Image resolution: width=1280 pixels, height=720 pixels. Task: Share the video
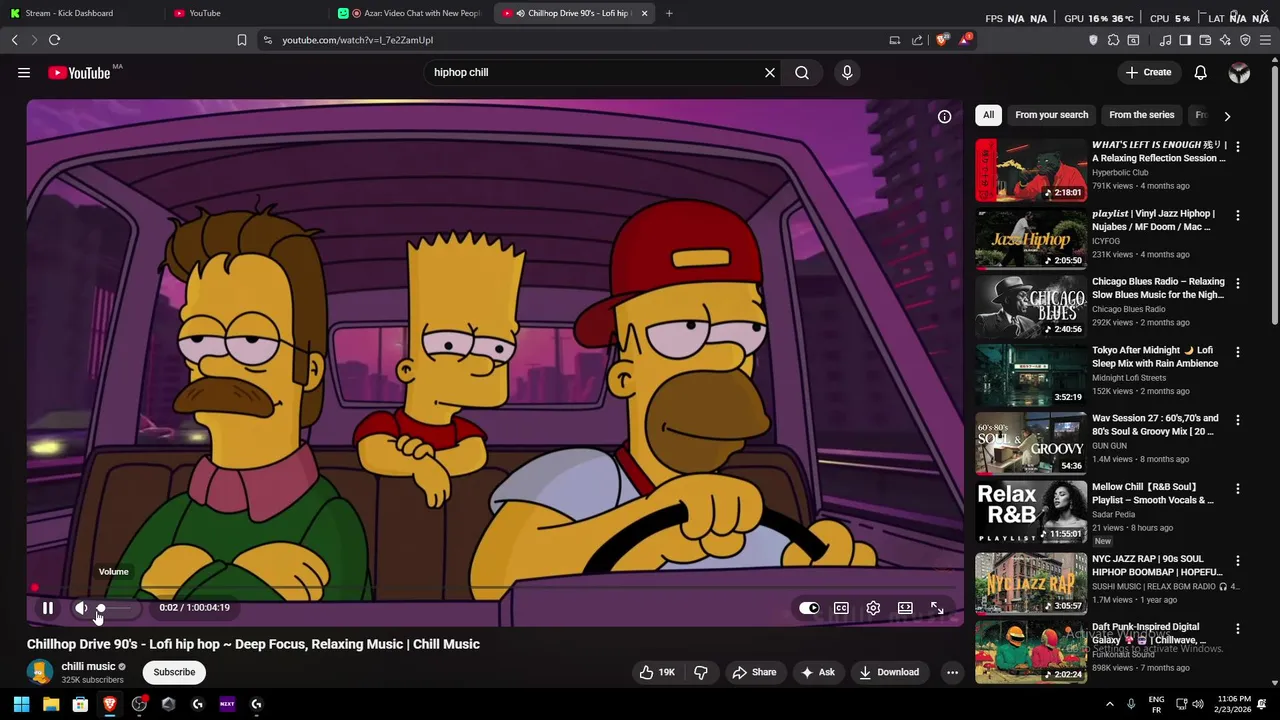tap(754, 672)
